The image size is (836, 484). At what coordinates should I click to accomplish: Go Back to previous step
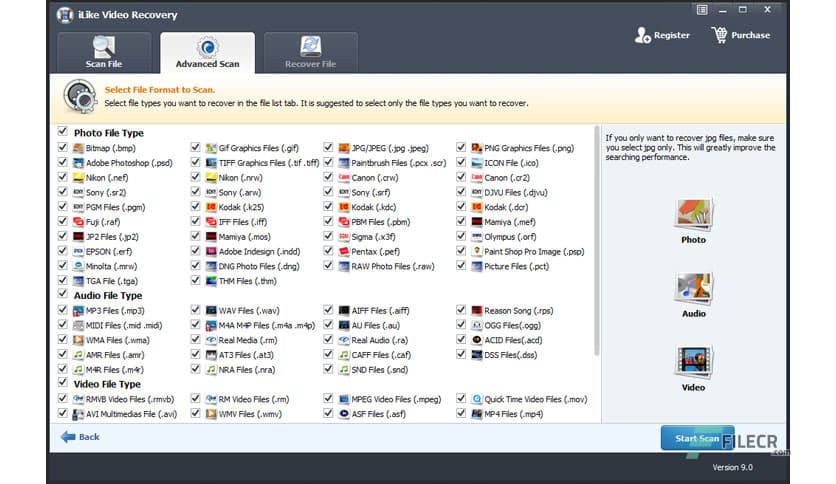80,437
